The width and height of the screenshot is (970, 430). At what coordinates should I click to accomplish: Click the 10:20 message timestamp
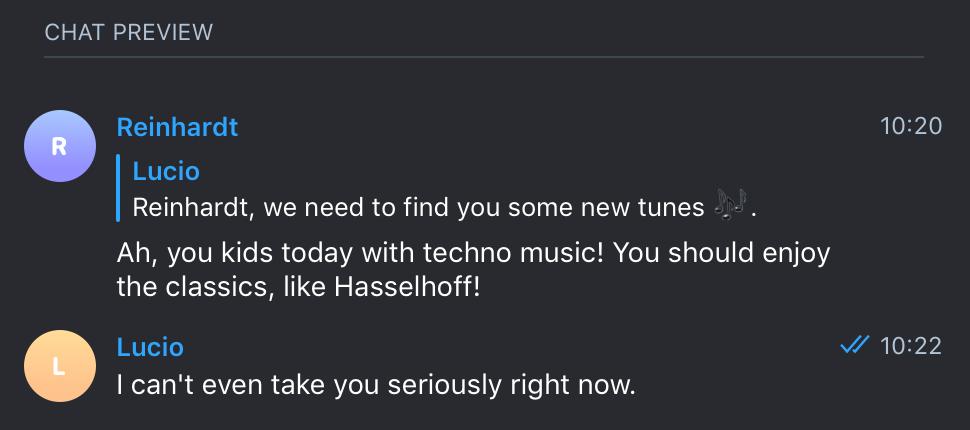[x=910, y=126]
